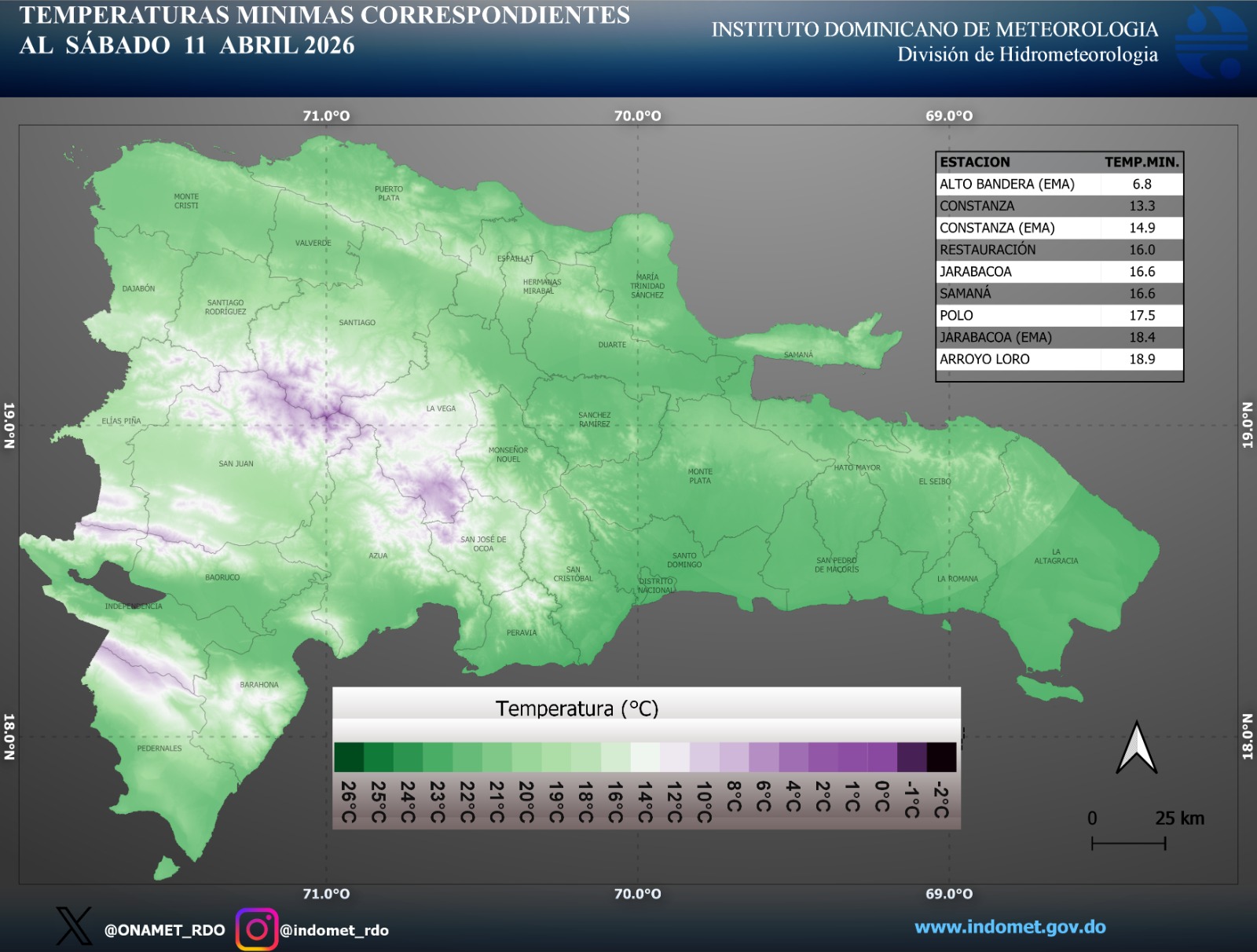Click the LA ALTAGRACIA province label
The height and width of the screenshot is (952, 1257).
point(1056,556)
